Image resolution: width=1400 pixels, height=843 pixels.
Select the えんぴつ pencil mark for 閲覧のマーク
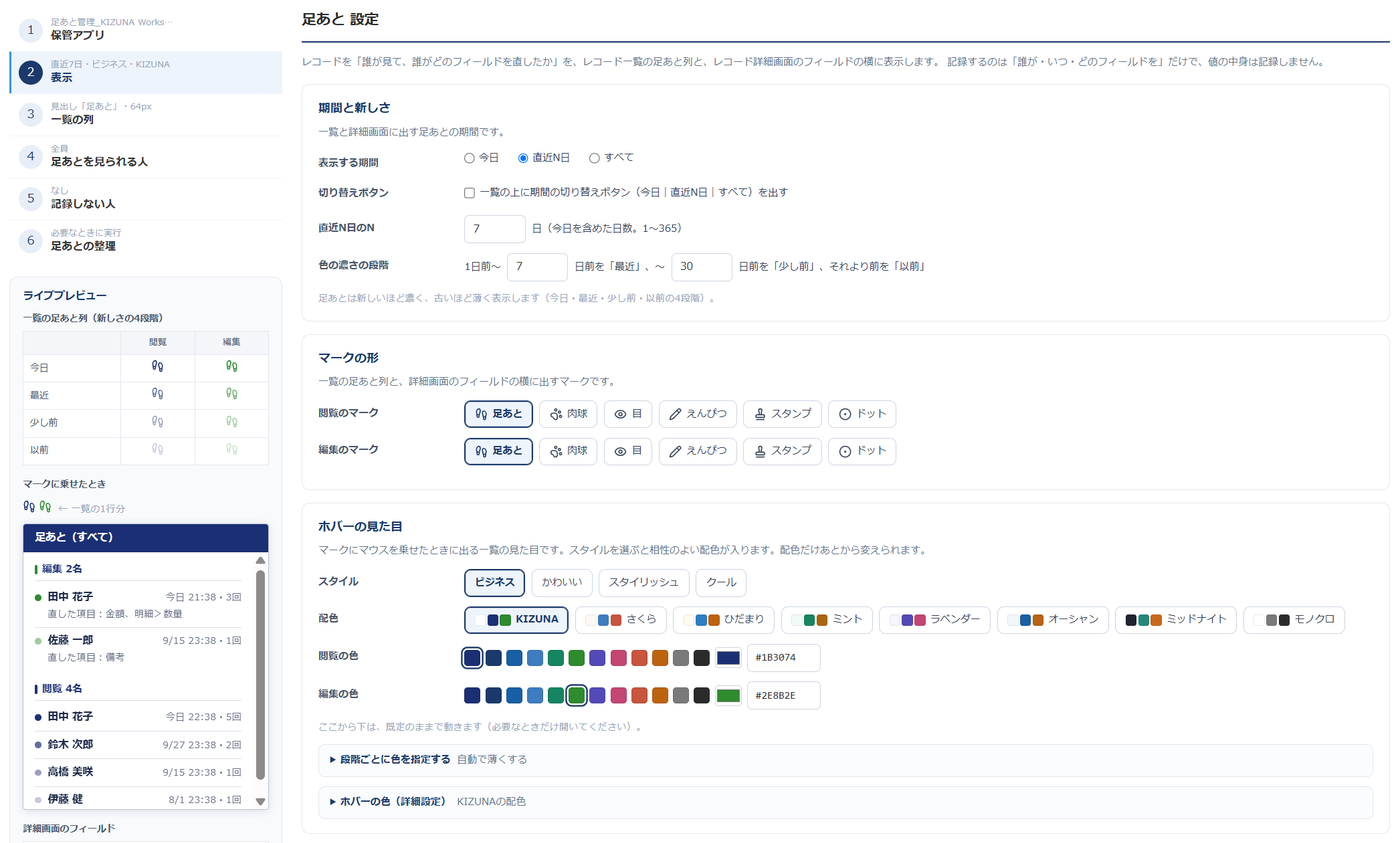click(x=698, y=414)
